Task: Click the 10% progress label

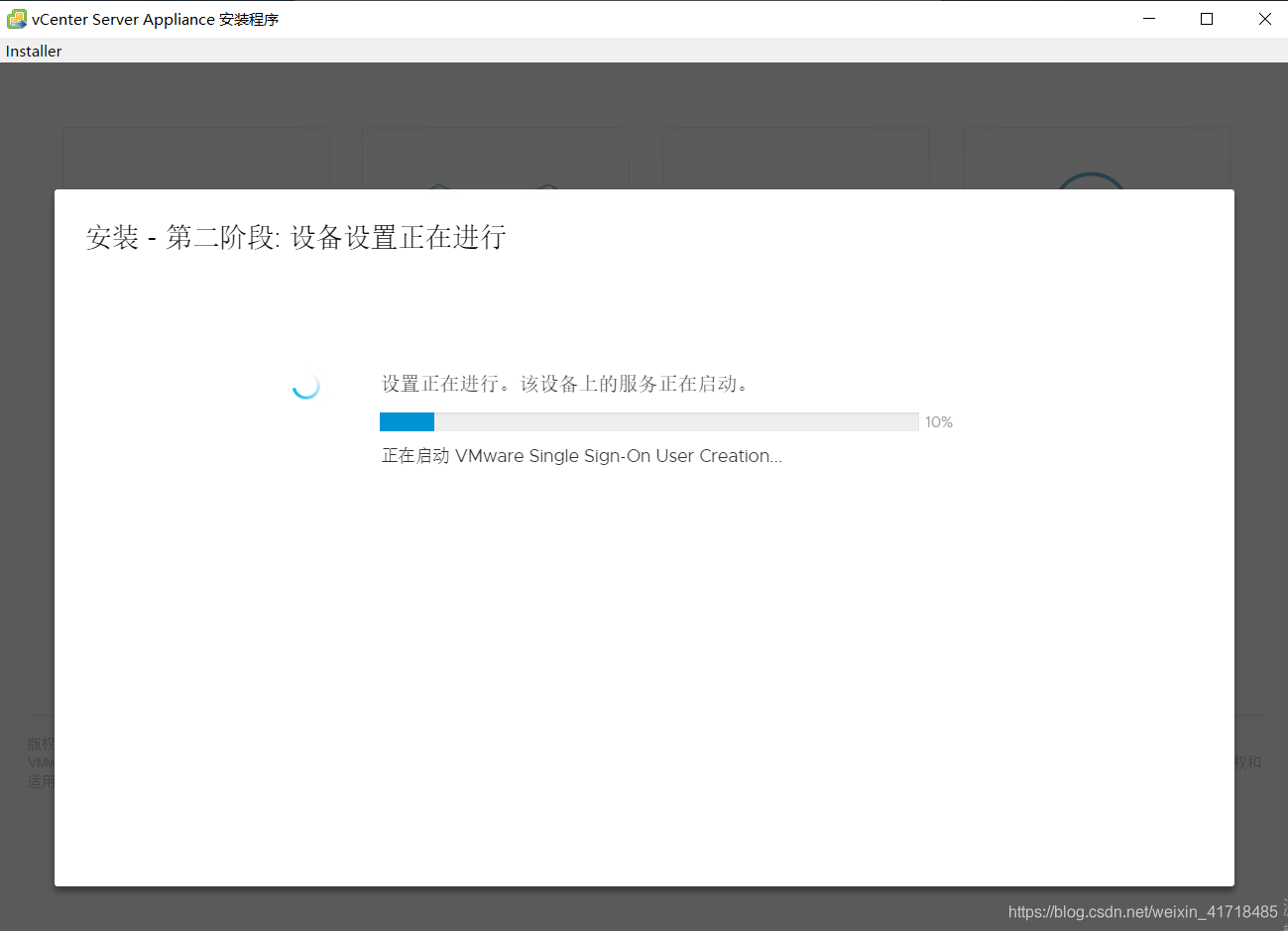Action: pyautogui.click(x=939, y=422)
